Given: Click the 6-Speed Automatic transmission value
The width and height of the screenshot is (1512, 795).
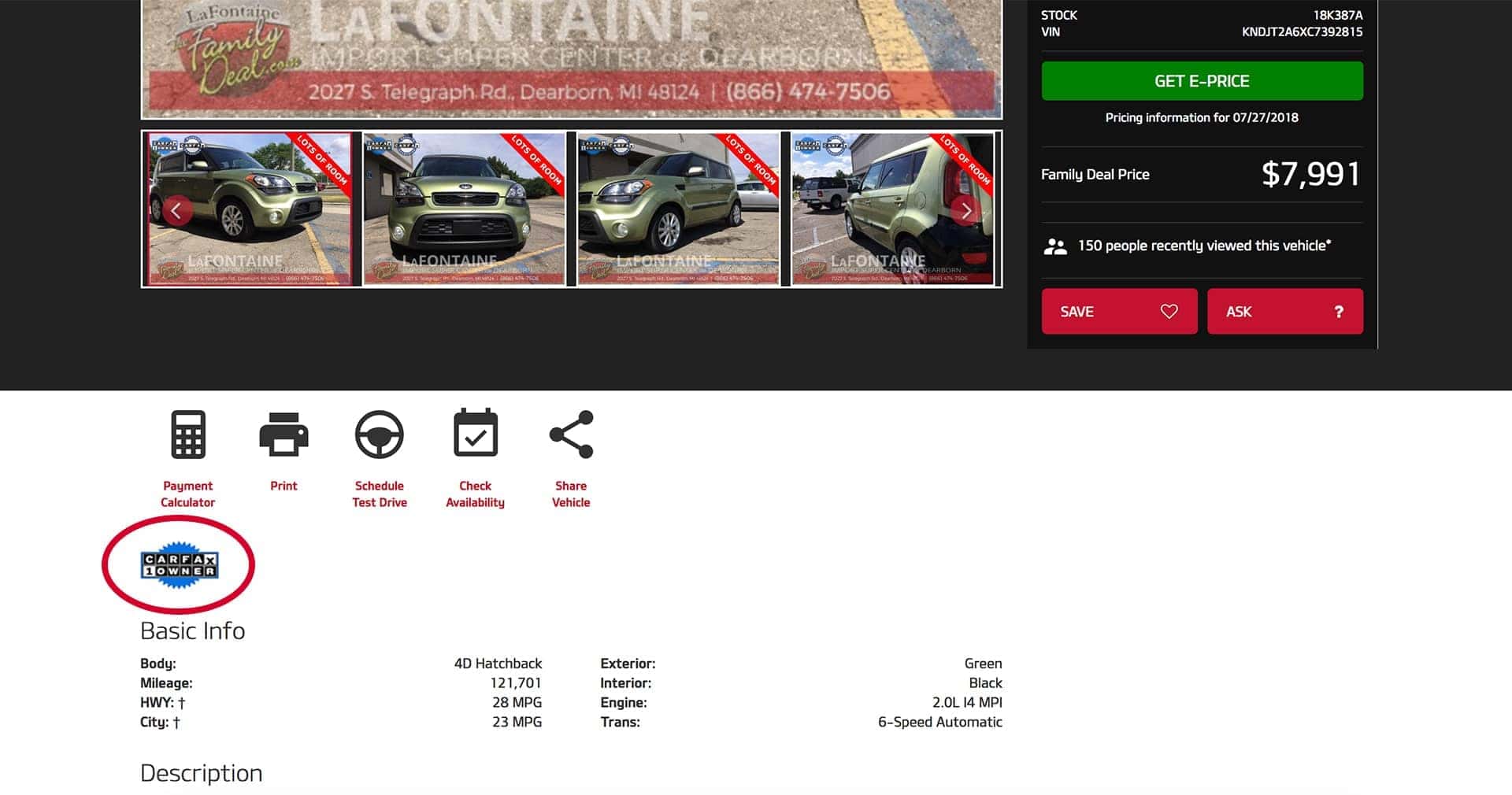Looking at the screenshot, I should point(940,722).
